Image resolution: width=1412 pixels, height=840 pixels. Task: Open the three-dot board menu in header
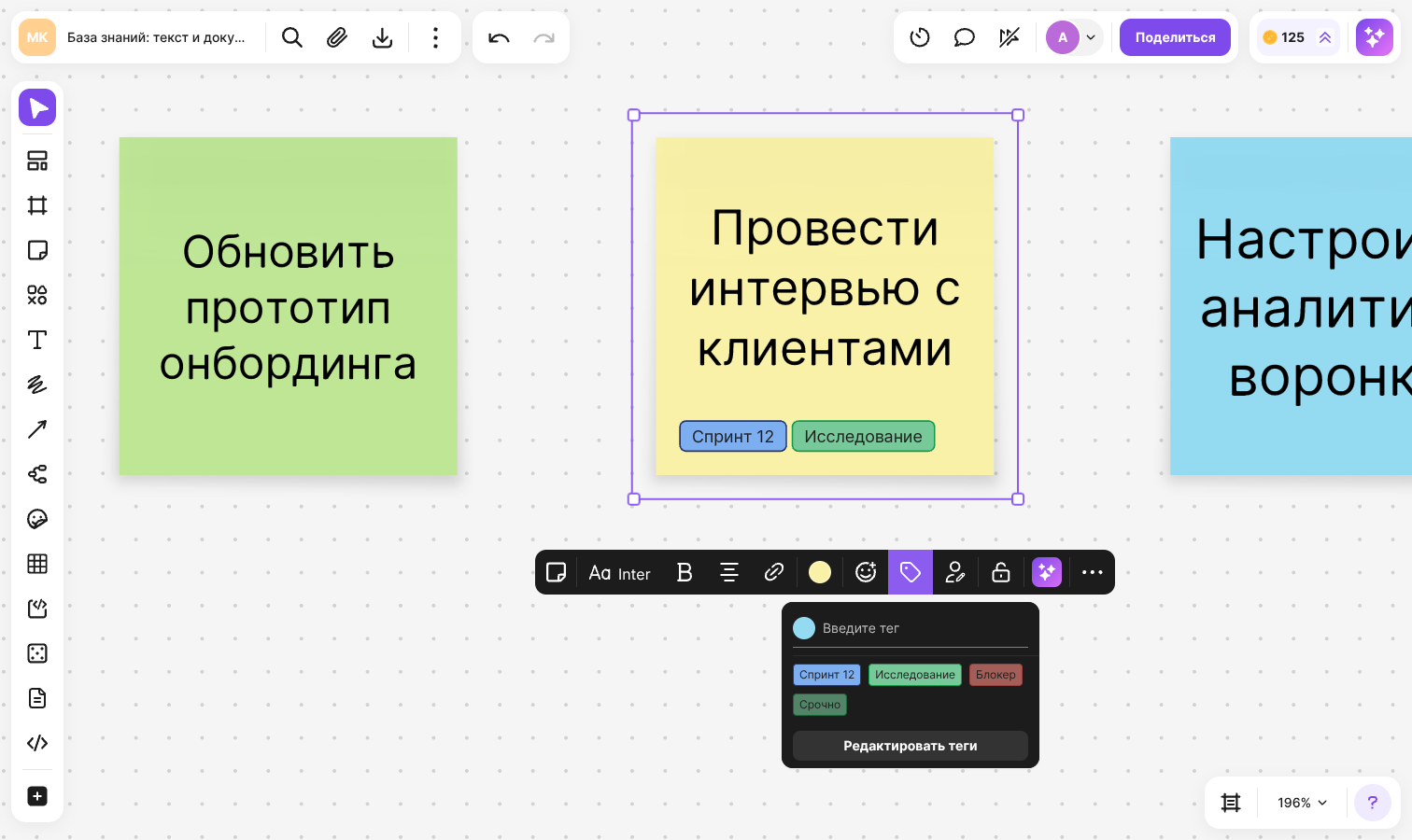[x=435, y=37]
